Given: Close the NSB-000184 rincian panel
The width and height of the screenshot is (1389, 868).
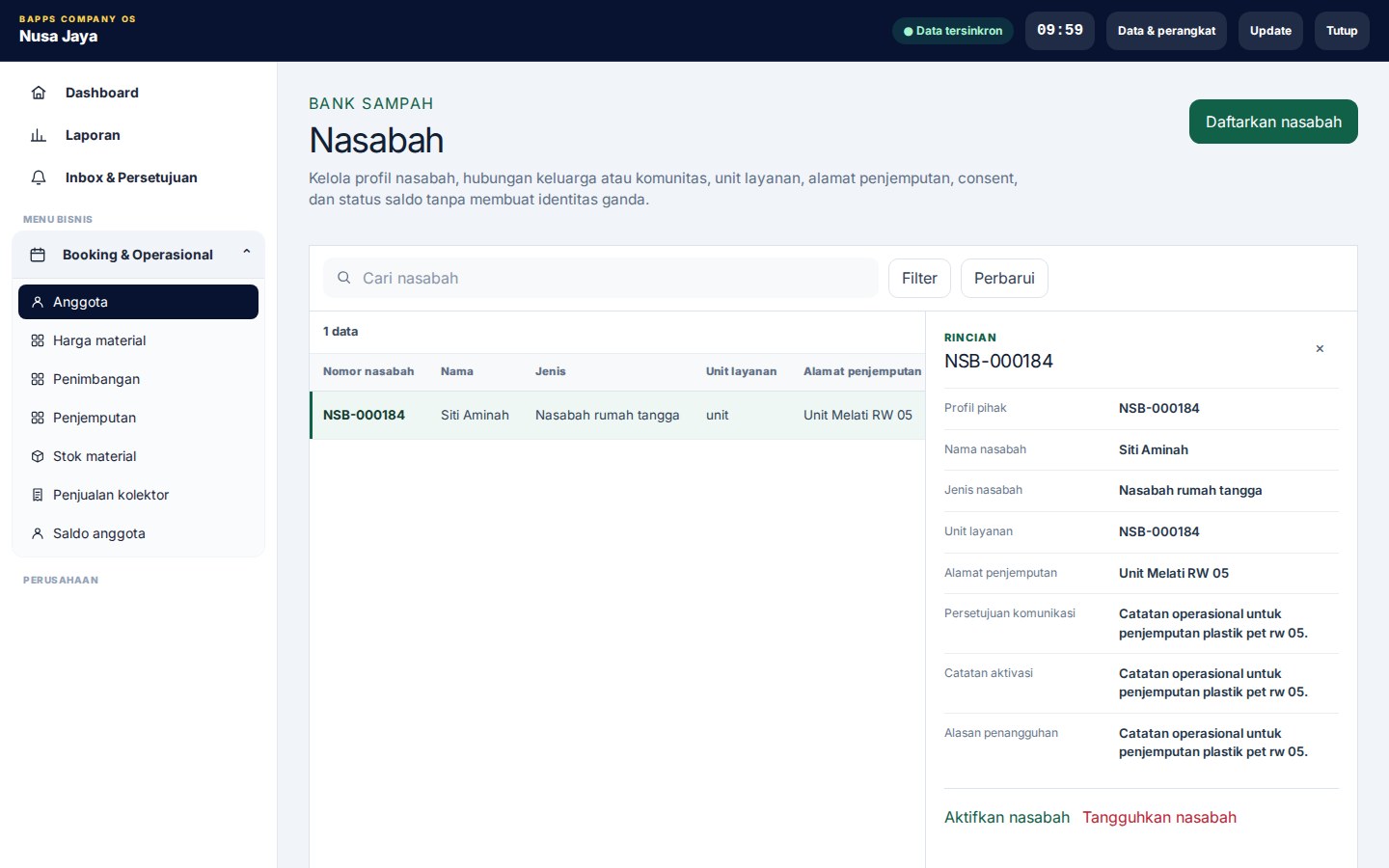Looking at the screenshot, I should [x=1320, y=349].
